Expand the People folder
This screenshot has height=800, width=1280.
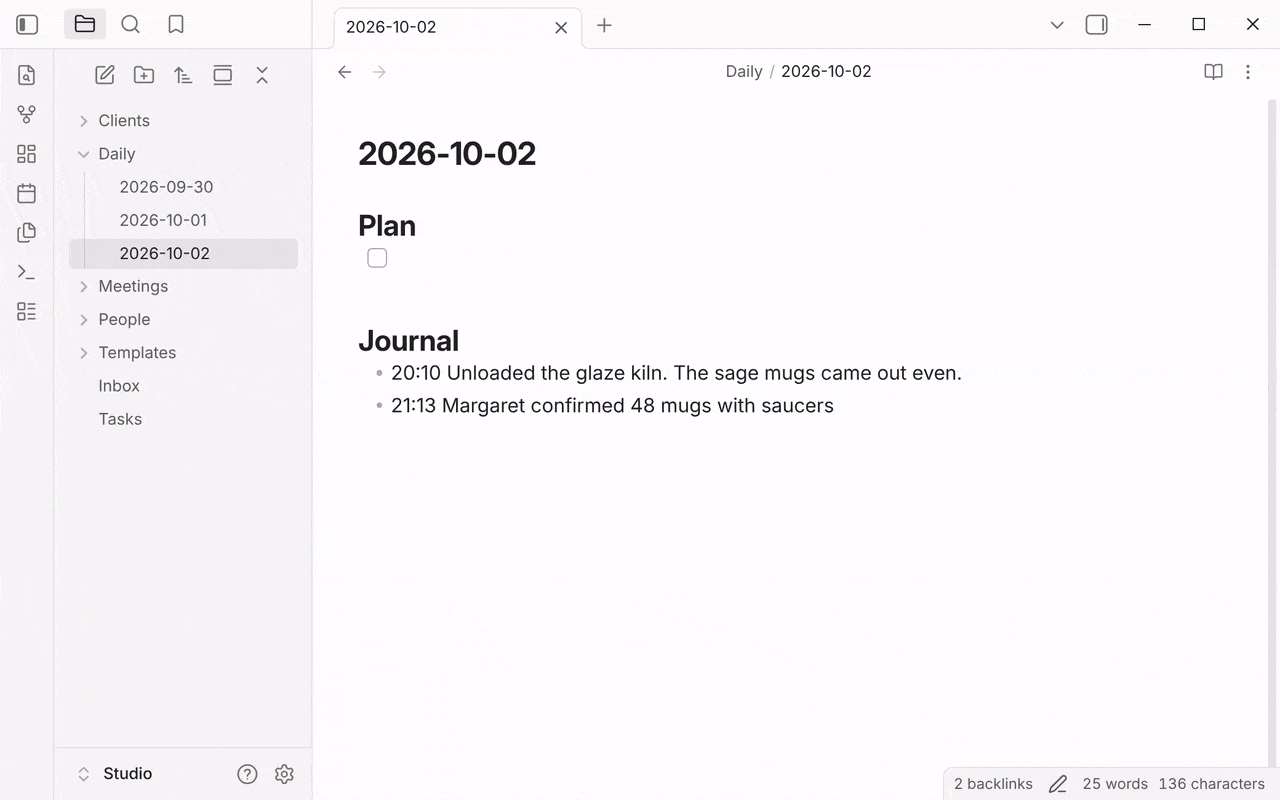coord(84,320)
